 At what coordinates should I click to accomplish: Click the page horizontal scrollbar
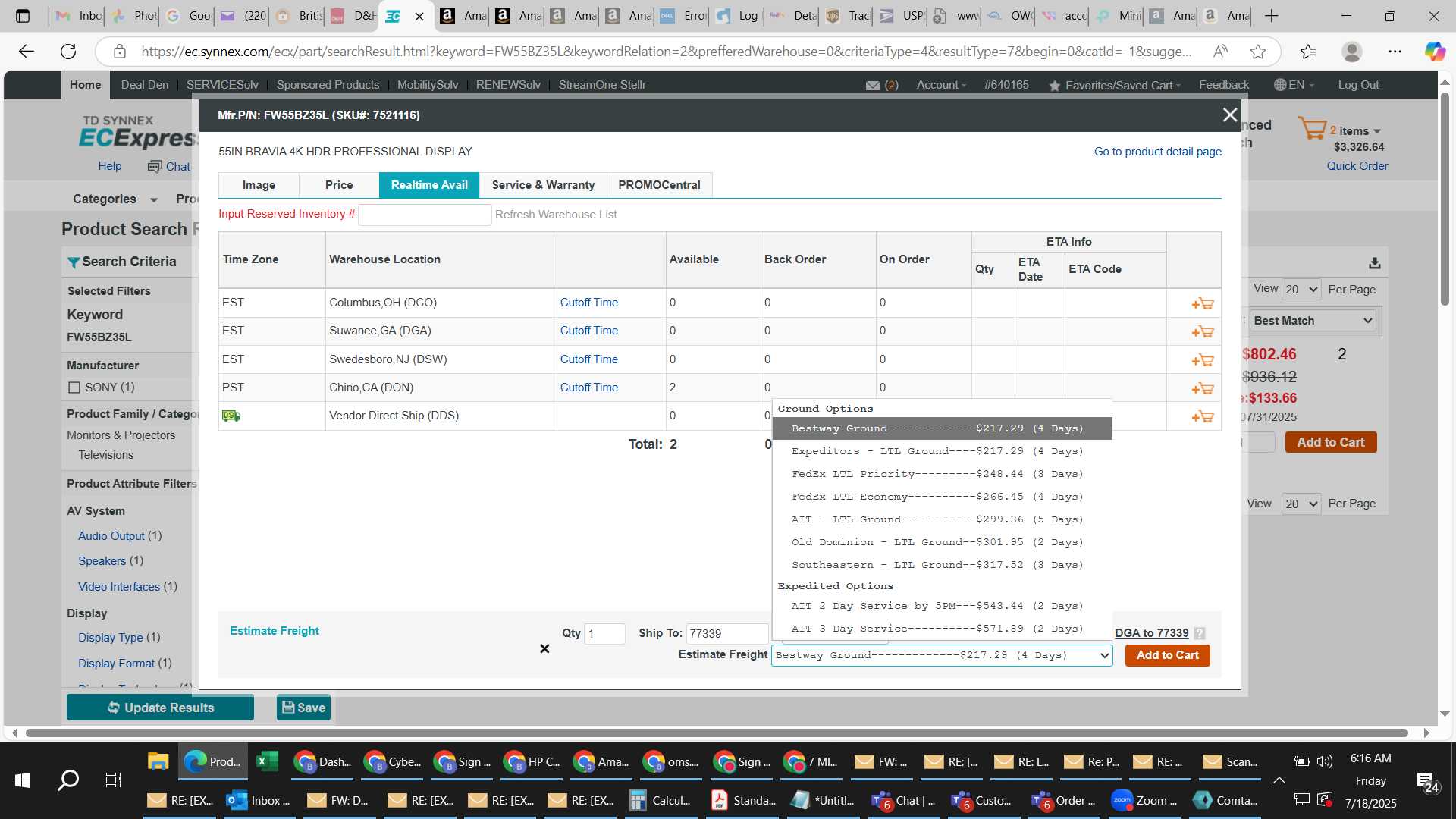click(717, 733)
